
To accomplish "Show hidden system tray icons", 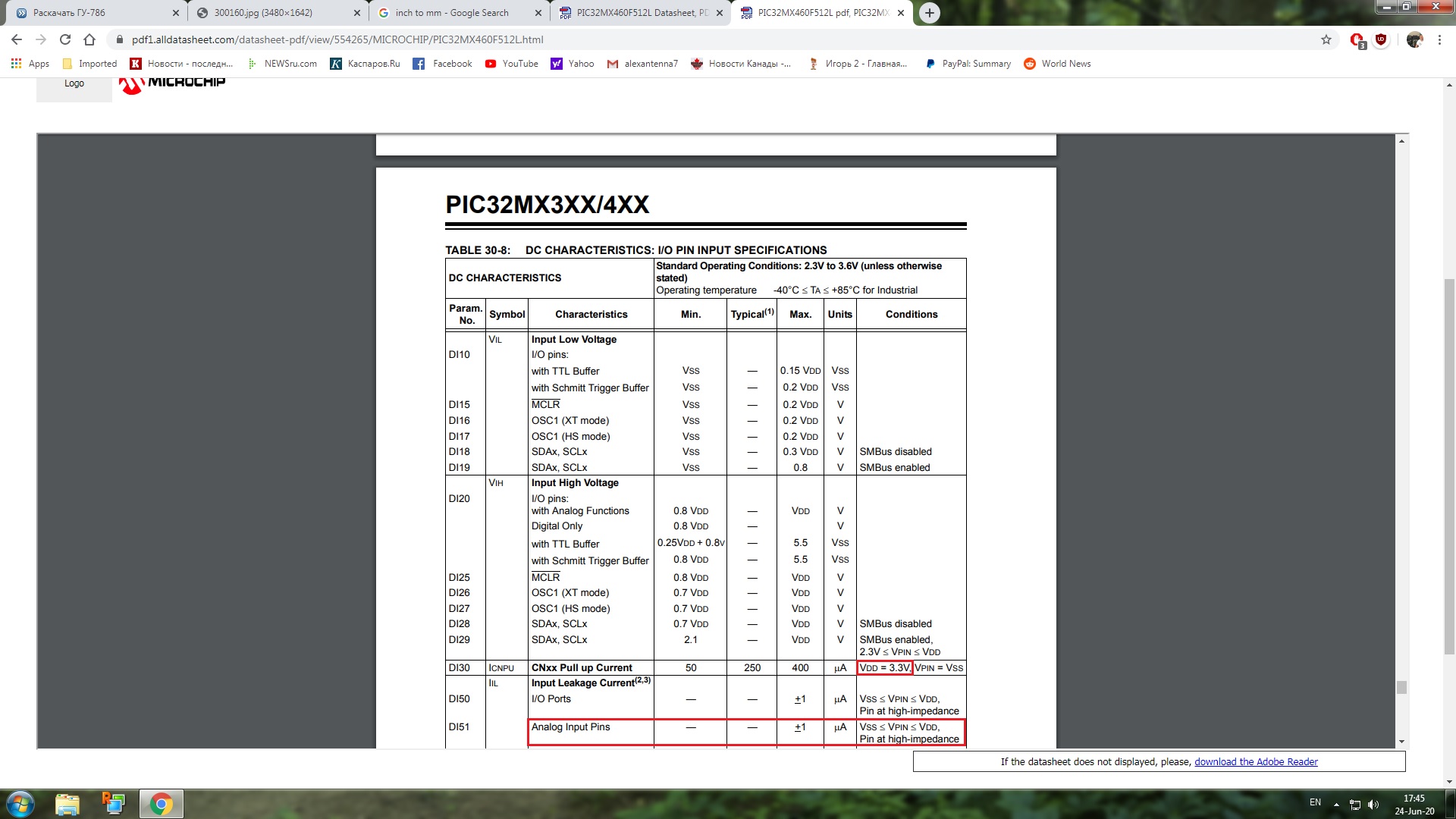I will (1336, 805).
